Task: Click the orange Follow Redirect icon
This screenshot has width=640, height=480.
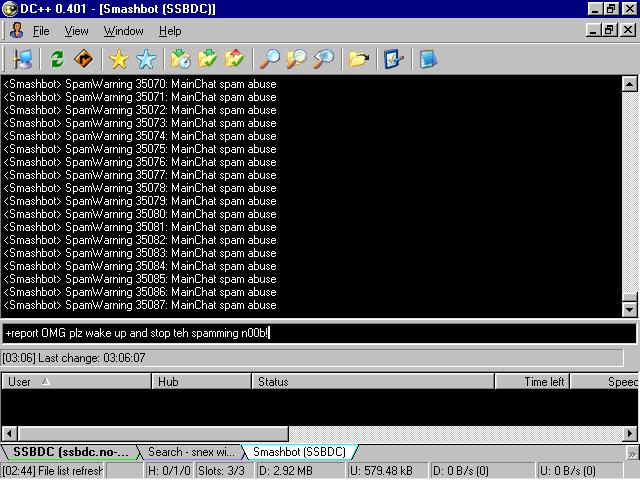Action: (x=83, y=60)
